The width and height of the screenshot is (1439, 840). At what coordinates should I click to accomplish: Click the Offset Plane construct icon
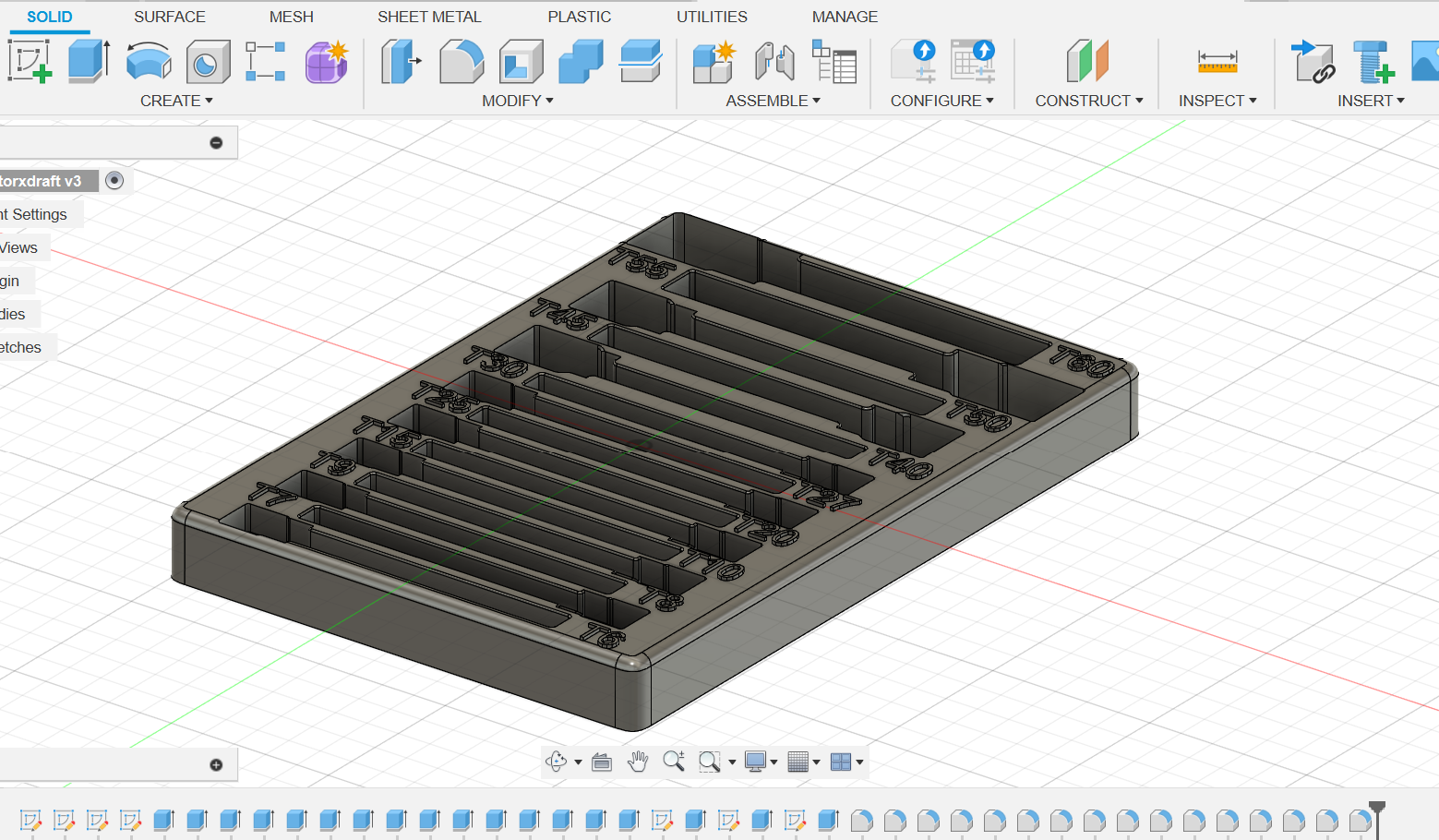coord(1087,61)
